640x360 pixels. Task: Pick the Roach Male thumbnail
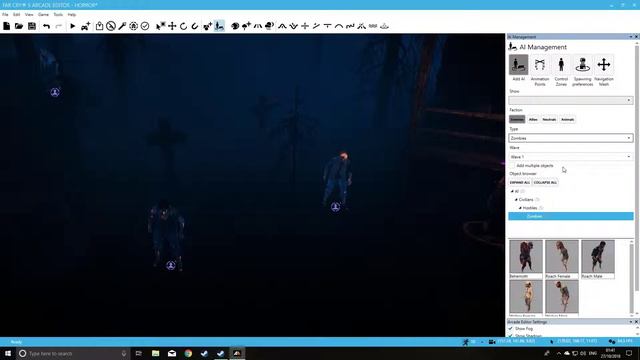(598, 259)
